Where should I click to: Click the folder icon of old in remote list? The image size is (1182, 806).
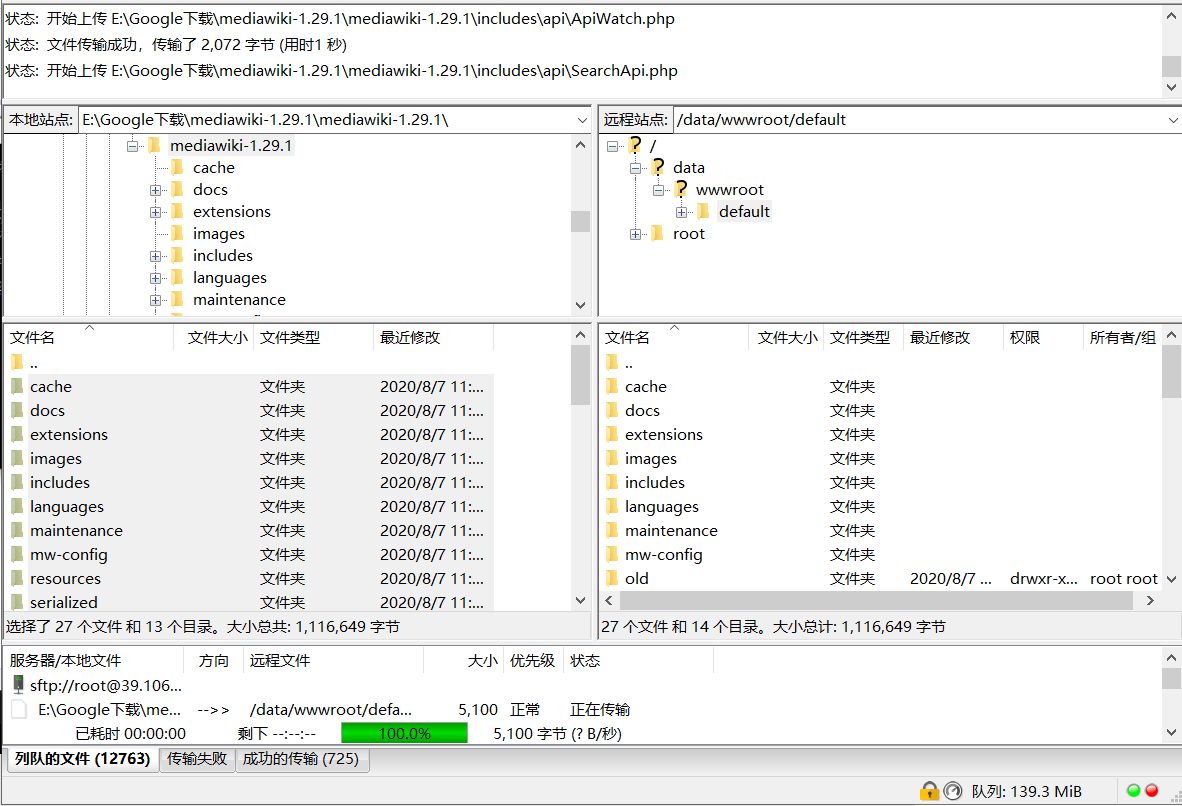(x=612, y=578)
